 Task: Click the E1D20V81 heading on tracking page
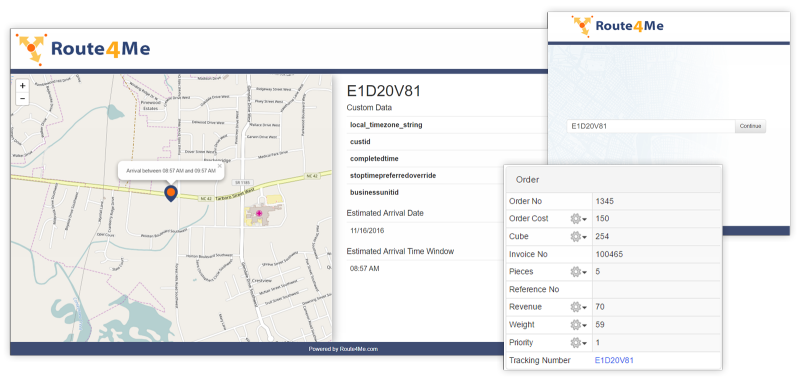(383, 91)
